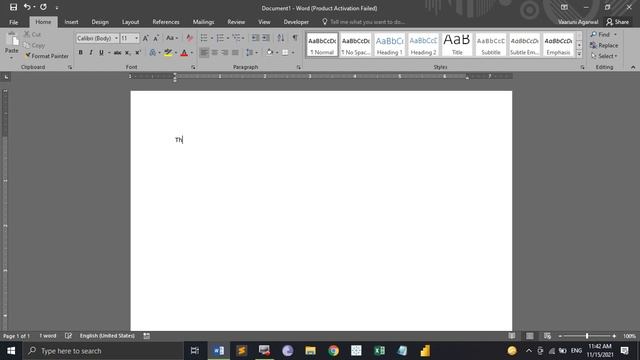Justify the paragraph text

235,53
